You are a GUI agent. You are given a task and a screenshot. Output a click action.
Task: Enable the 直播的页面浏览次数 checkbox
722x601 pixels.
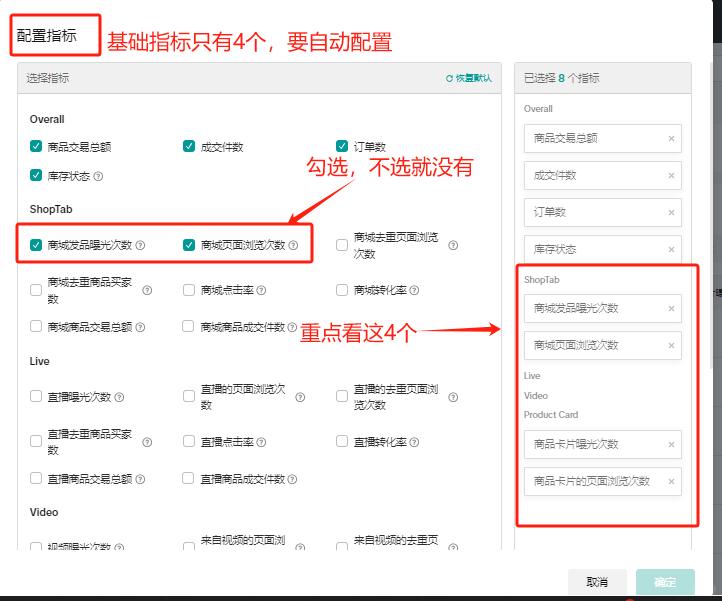click(189, 396)
